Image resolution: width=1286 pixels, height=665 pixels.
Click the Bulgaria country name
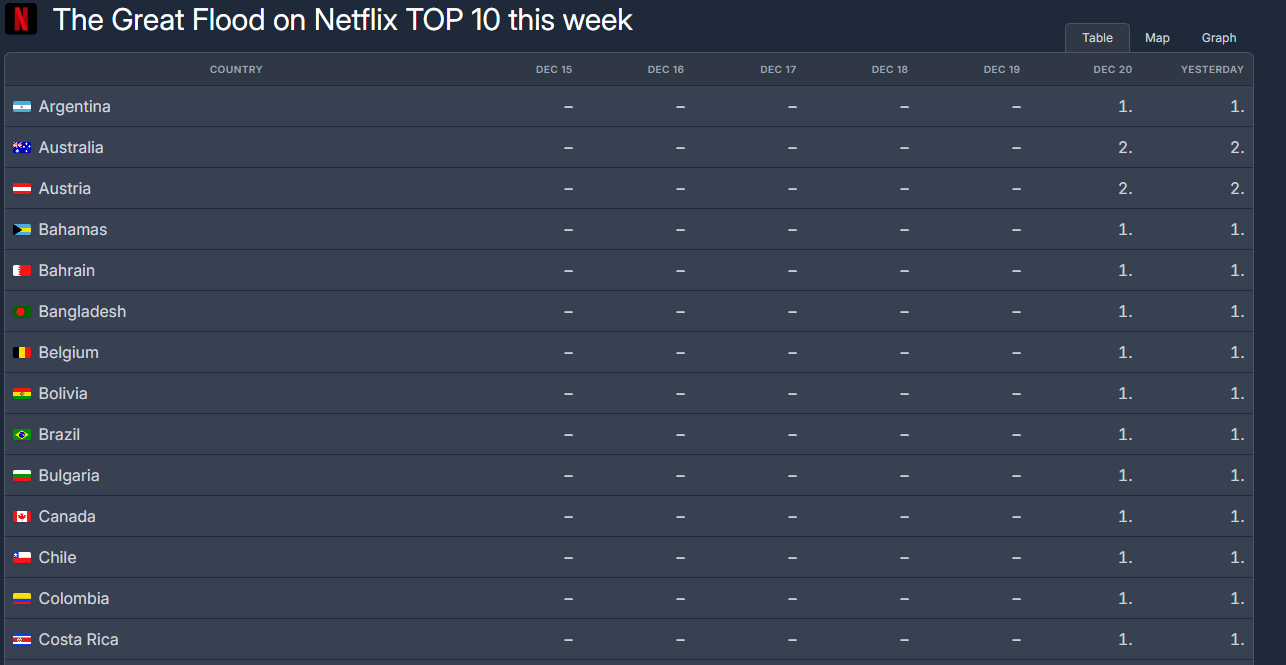point(69,476)
